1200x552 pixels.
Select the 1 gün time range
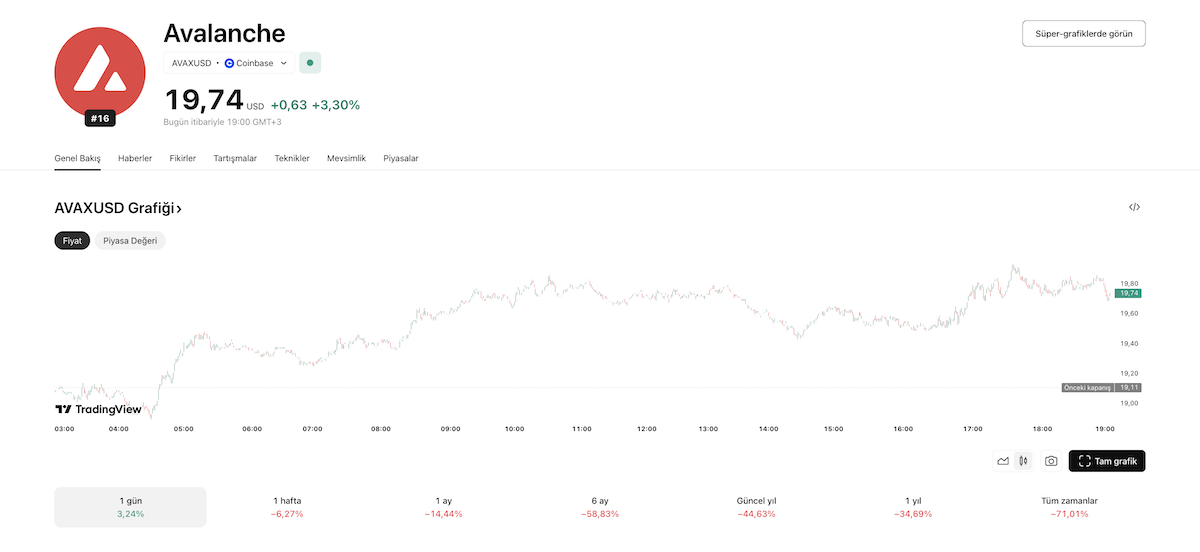coord(130,507)
